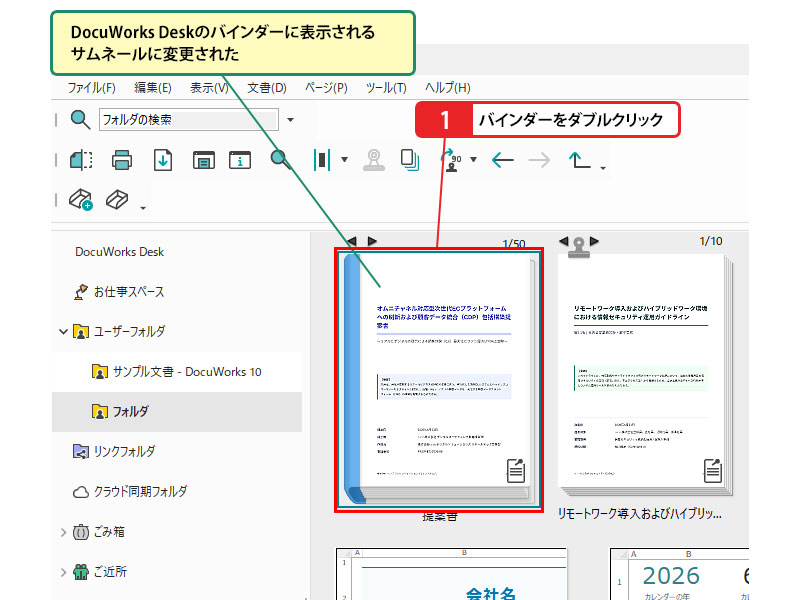Select DocuWorks Desk root in tree
Screen dimensions: 800x600
click(x=119, y=252)
